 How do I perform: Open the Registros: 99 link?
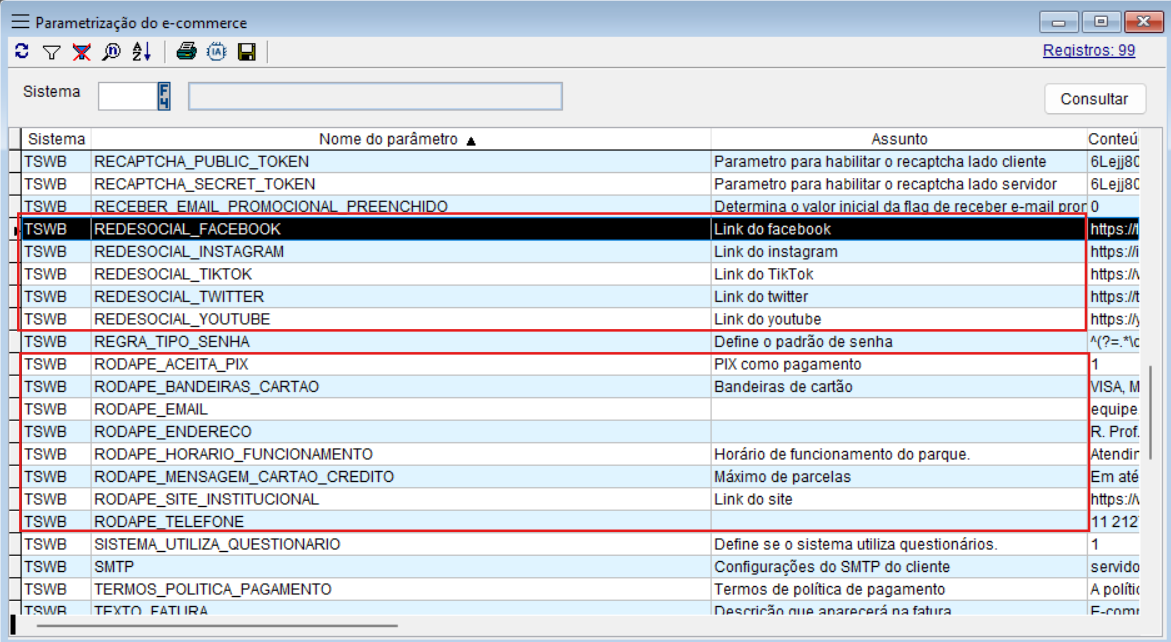[x=1088, y=50]
